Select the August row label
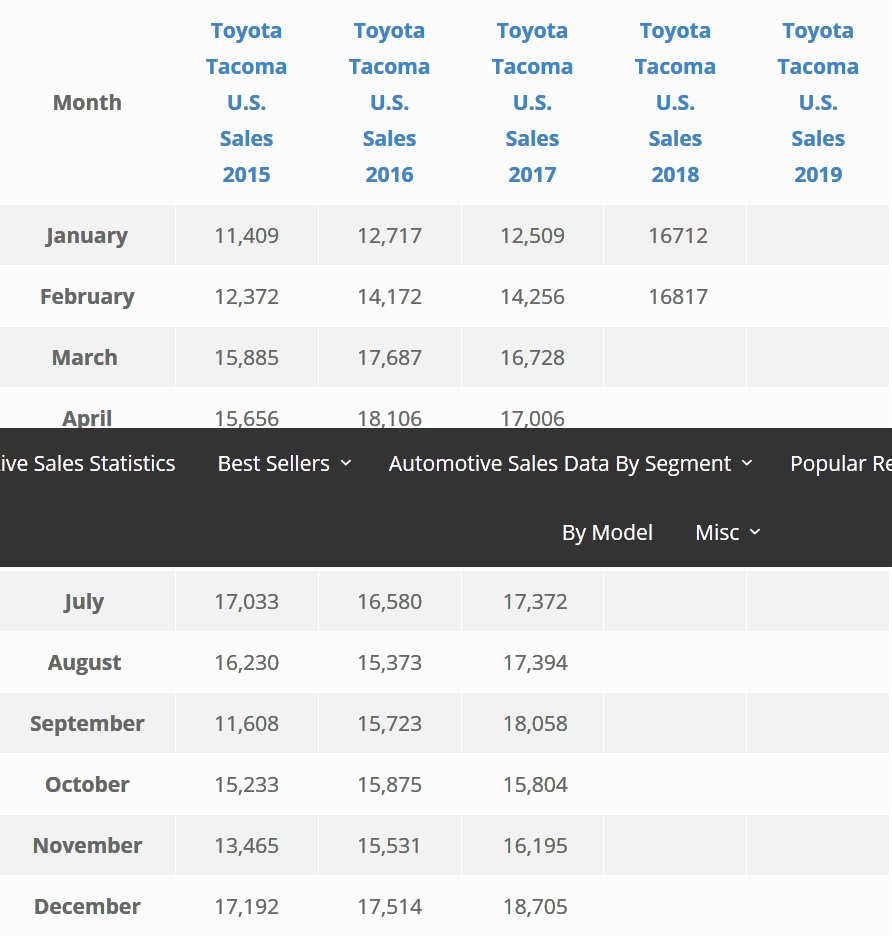The height and width of the screenshot is (938, 892). click(x=84, y=663)
